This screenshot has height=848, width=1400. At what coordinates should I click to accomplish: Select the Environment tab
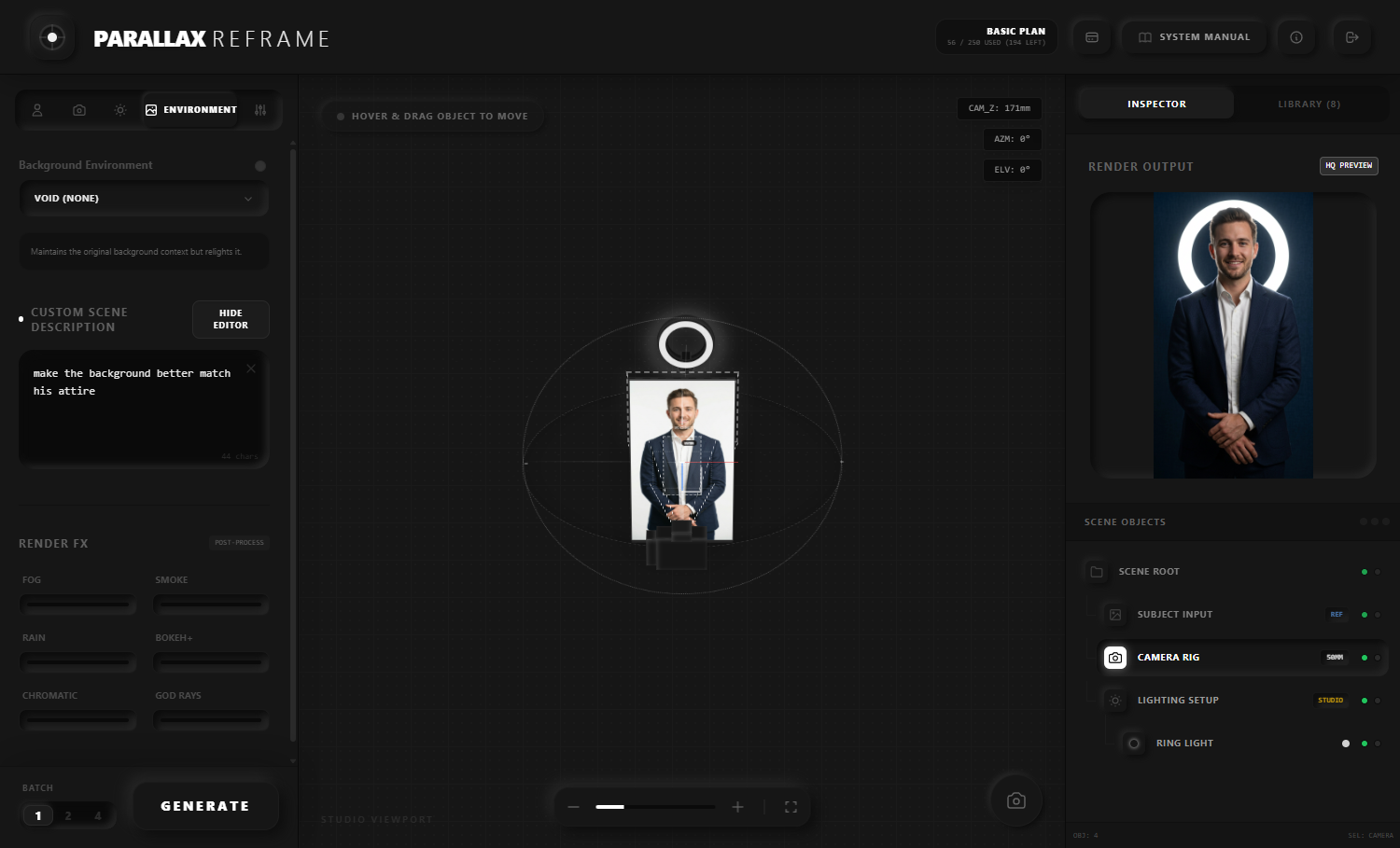point(190,109)
